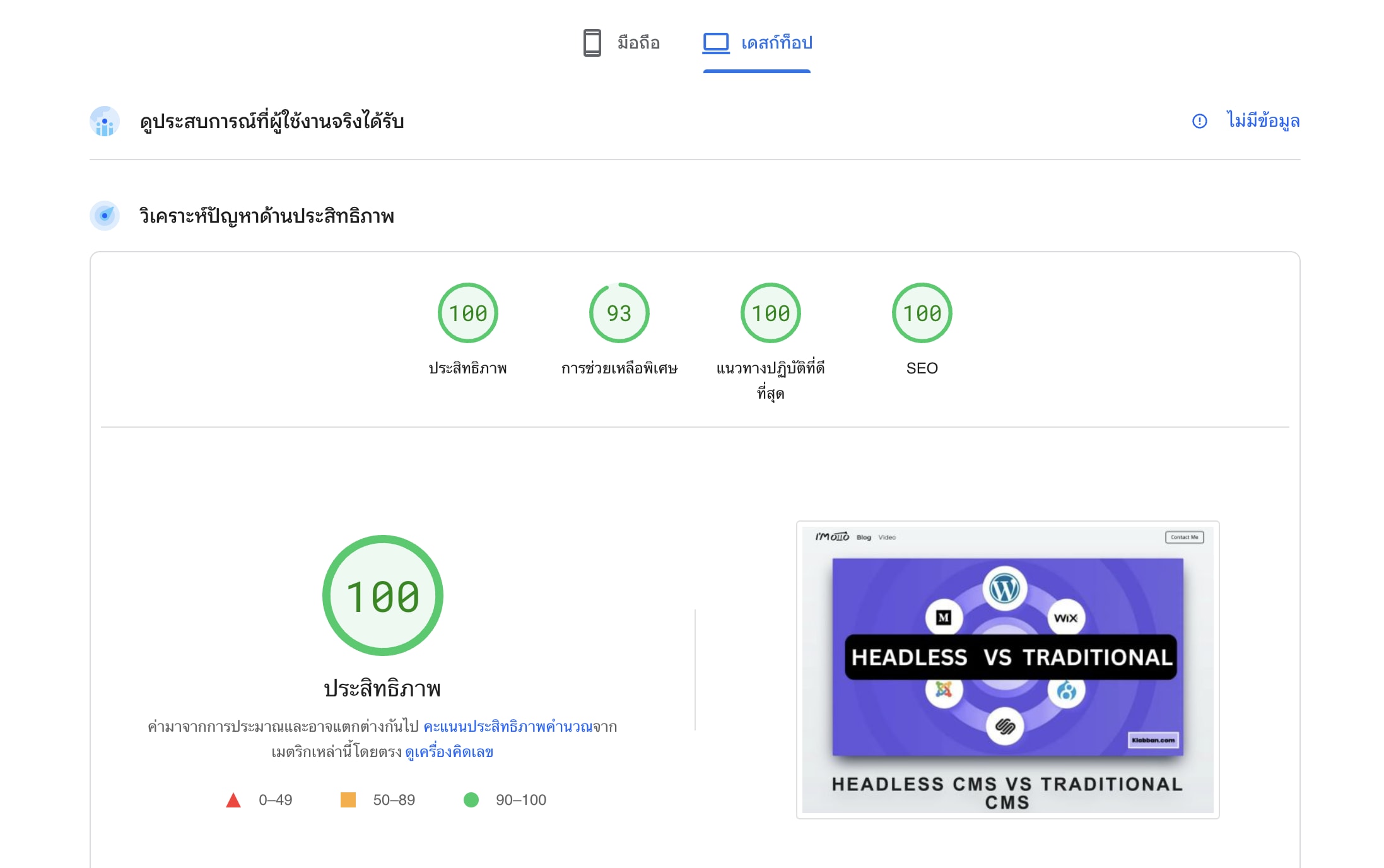
Task: Open the ดูเครื่องคิดเลข link
Action: tap(449, 752)
